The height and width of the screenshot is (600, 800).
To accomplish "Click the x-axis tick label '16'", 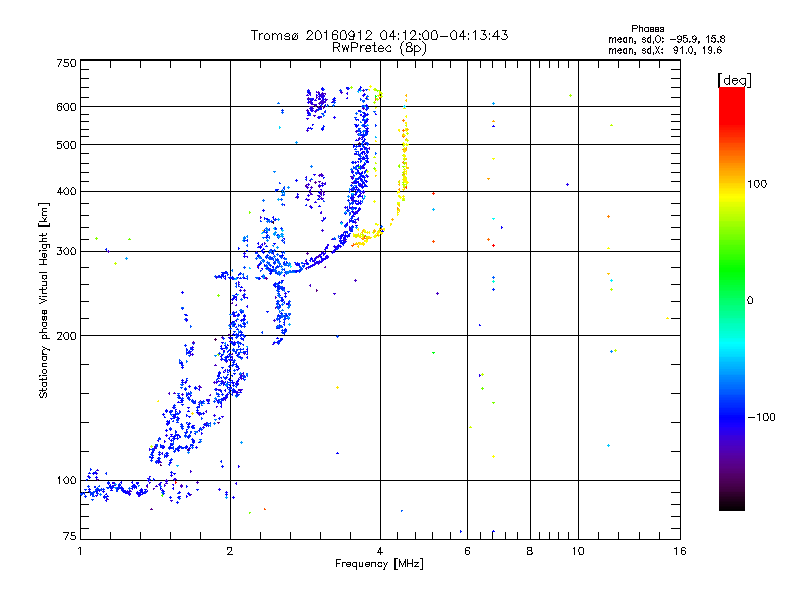I will 680,551.
